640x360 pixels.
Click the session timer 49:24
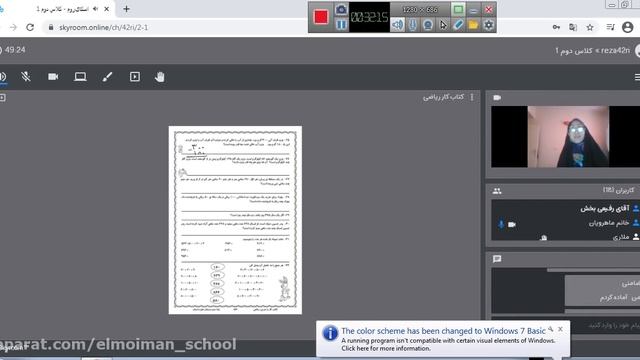pyautogui.click(x=15, y=50)
